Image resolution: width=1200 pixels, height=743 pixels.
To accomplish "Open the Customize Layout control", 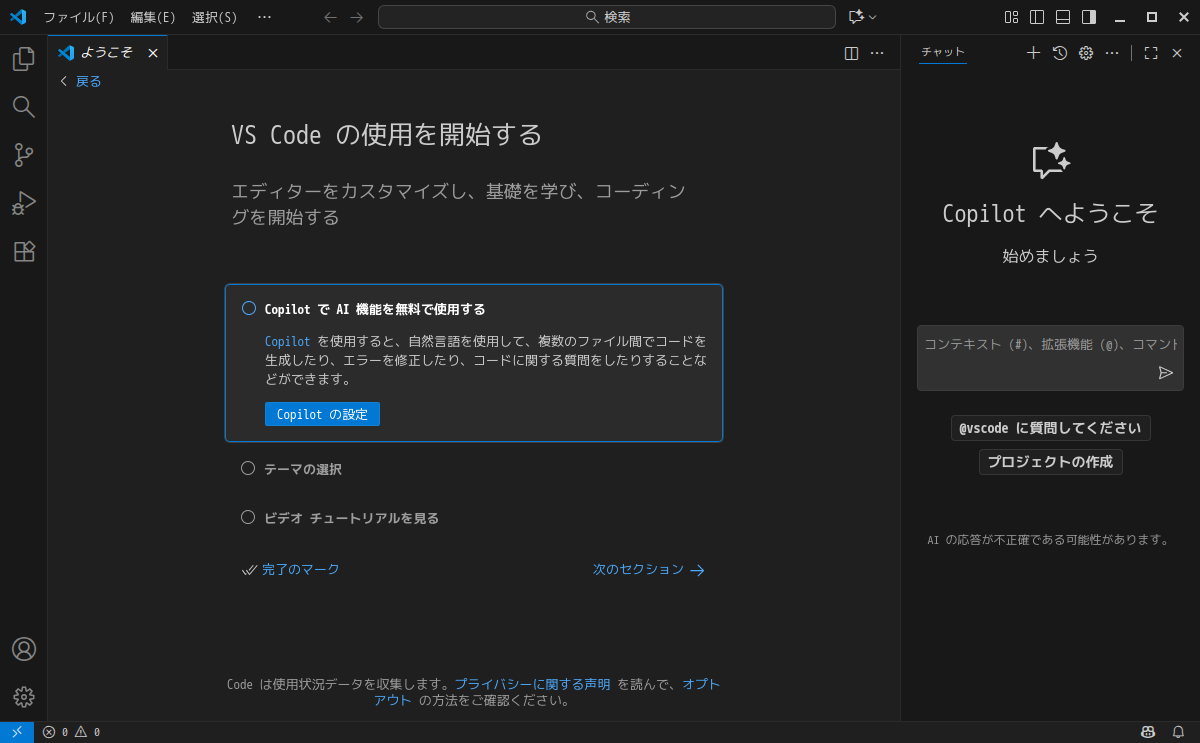I will point(1011,17).
